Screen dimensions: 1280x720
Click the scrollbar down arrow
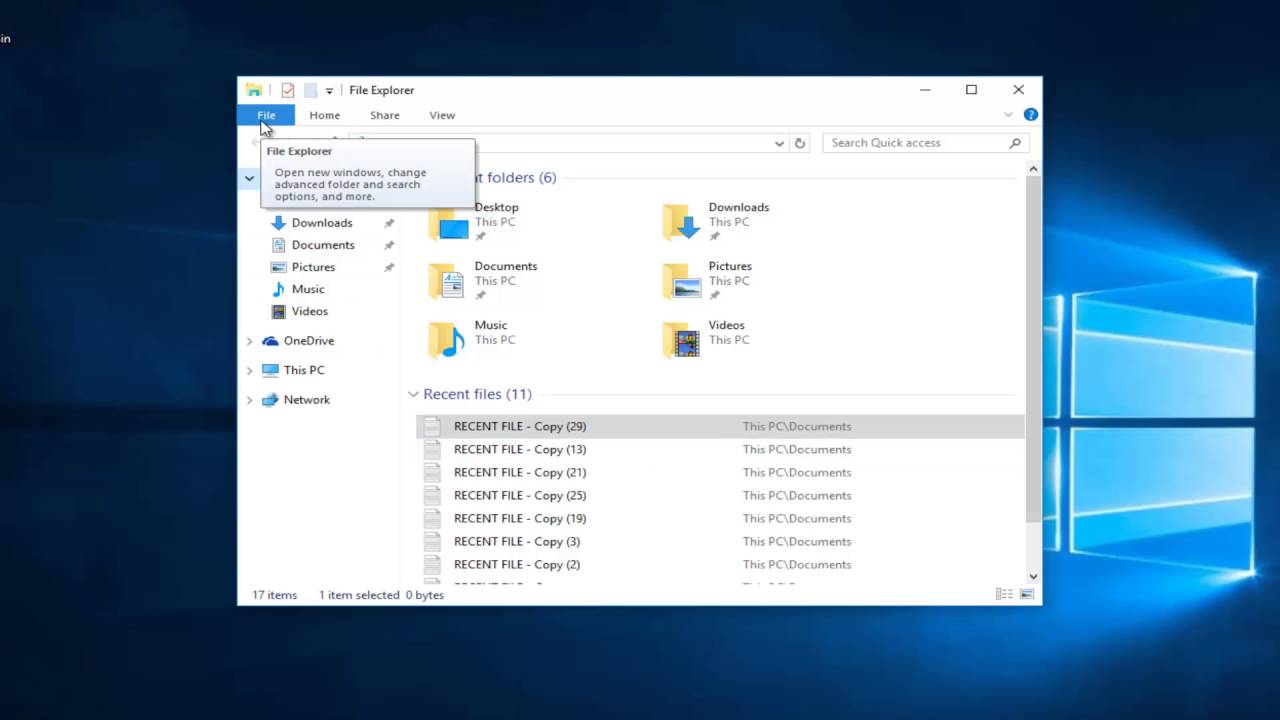click(x=1033, y=576)
